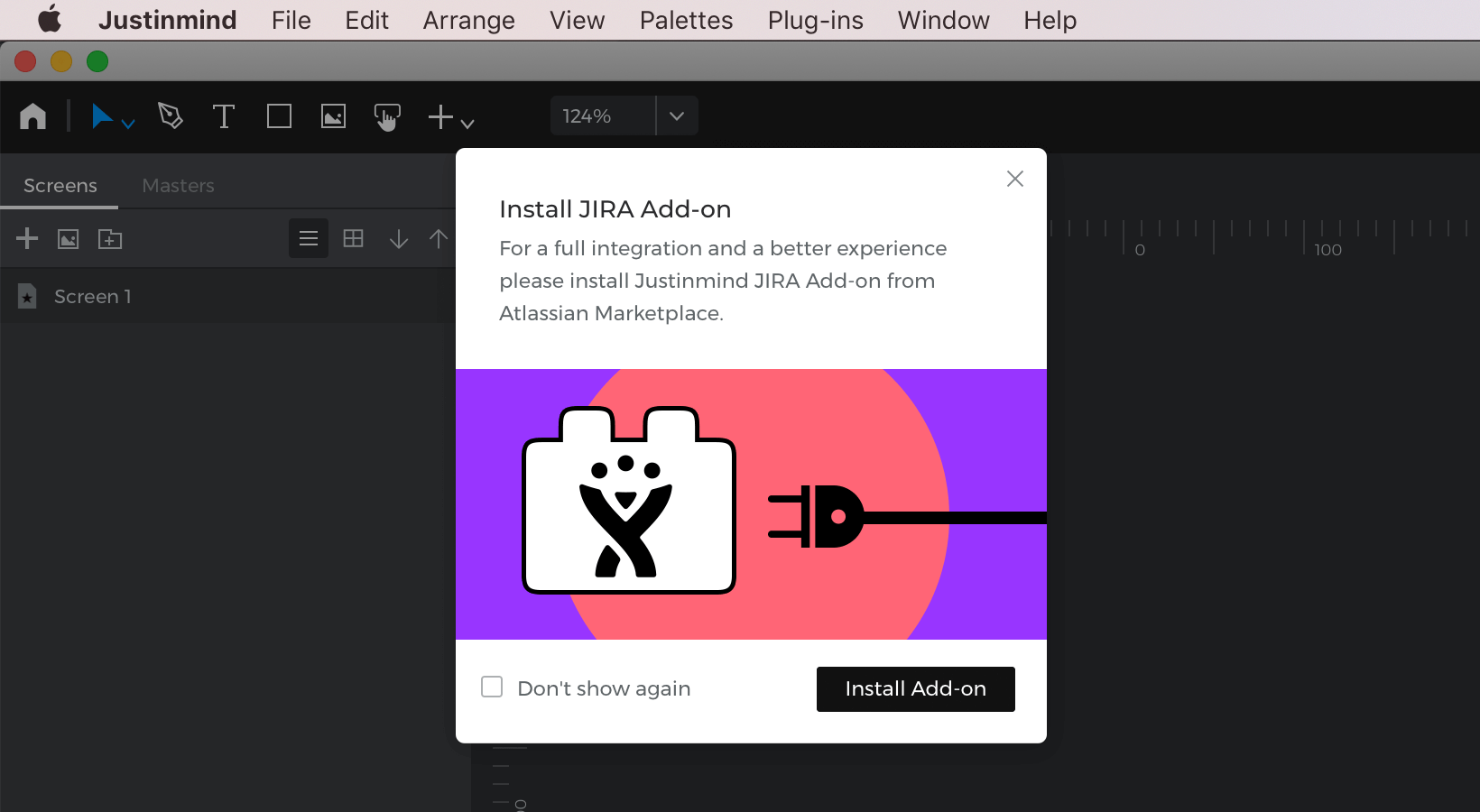Open the Apple menu
The height and width of the screenshot is (812, 1480).
[x=49, y=19]
